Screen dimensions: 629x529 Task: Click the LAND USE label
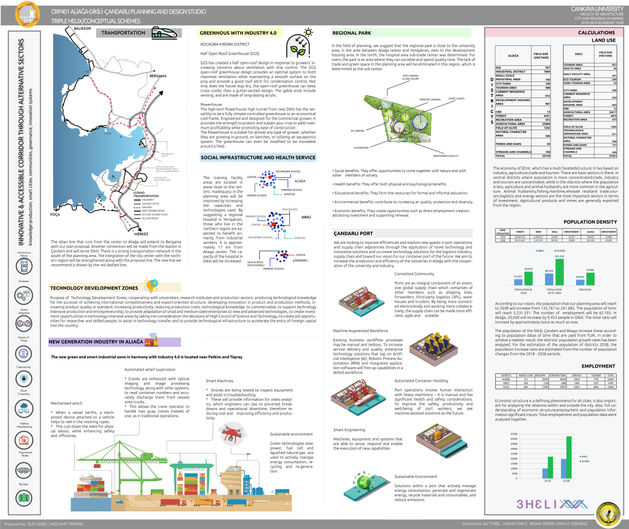604,41
